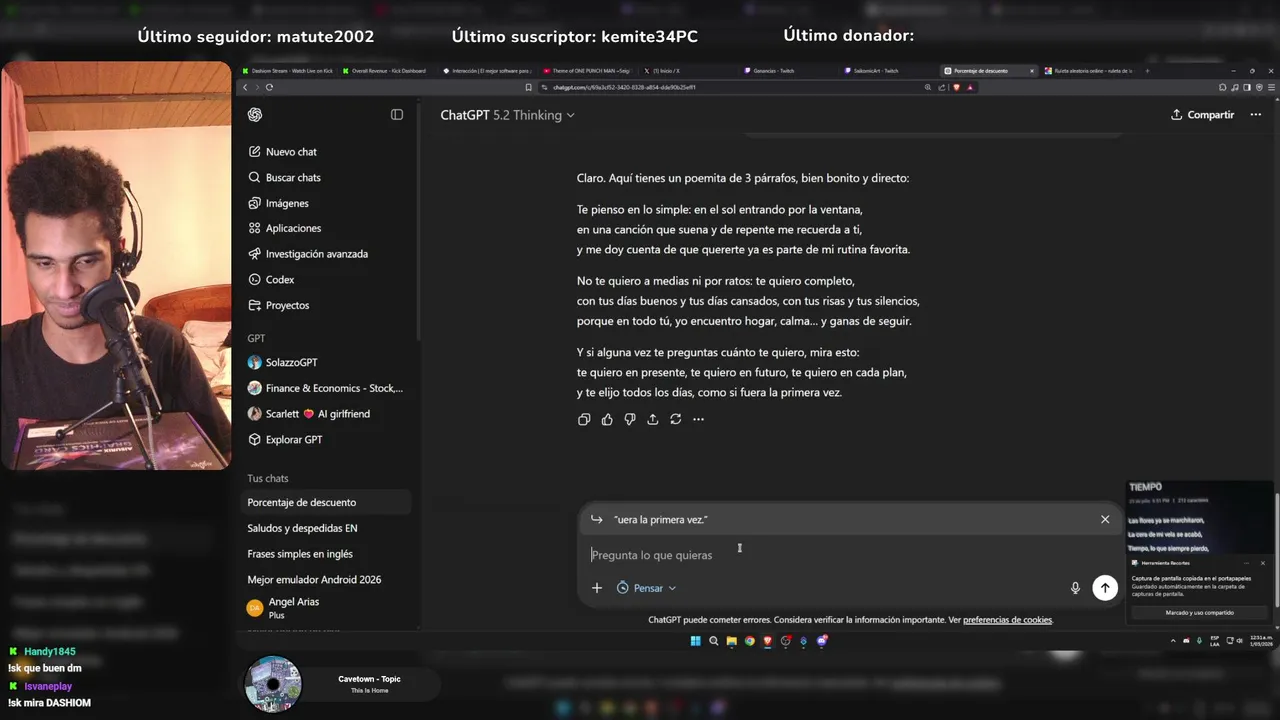Viewport: 1280px width, 720px height.
Task: Open Windows taskbar search
Action: click(714, 641)
